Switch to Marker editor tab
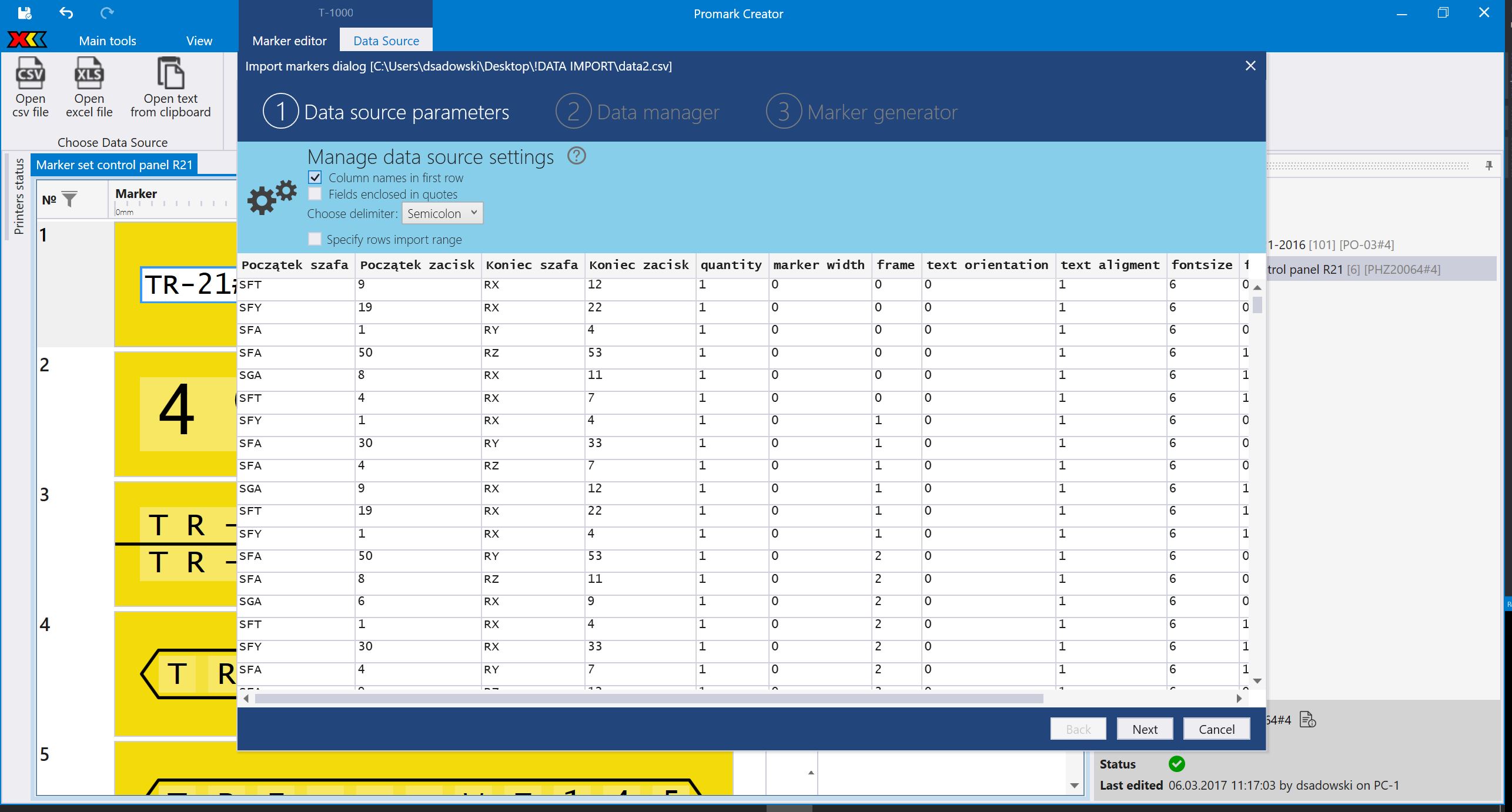Image resolution: width=1512 pixels, height=812 pixels. 289,41
